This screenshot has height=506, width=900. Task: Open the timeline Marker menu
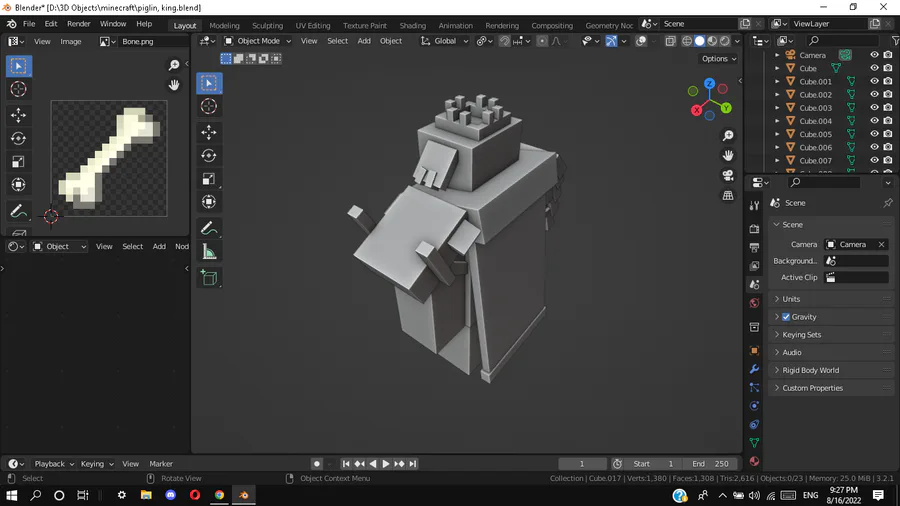click(161, 464)
